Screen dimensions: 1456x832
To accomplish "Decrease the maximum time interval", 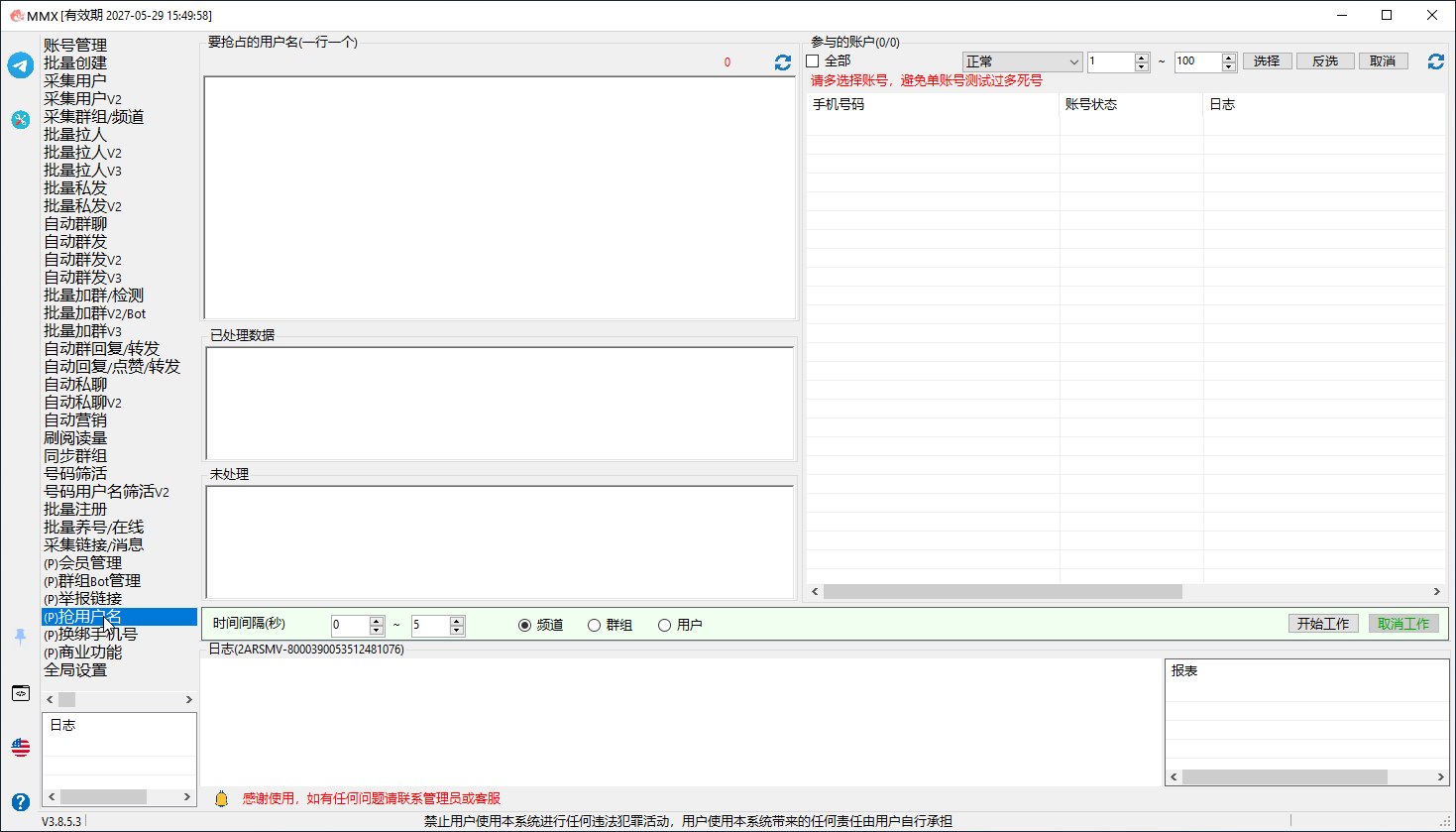I will (x=457, y=630).
